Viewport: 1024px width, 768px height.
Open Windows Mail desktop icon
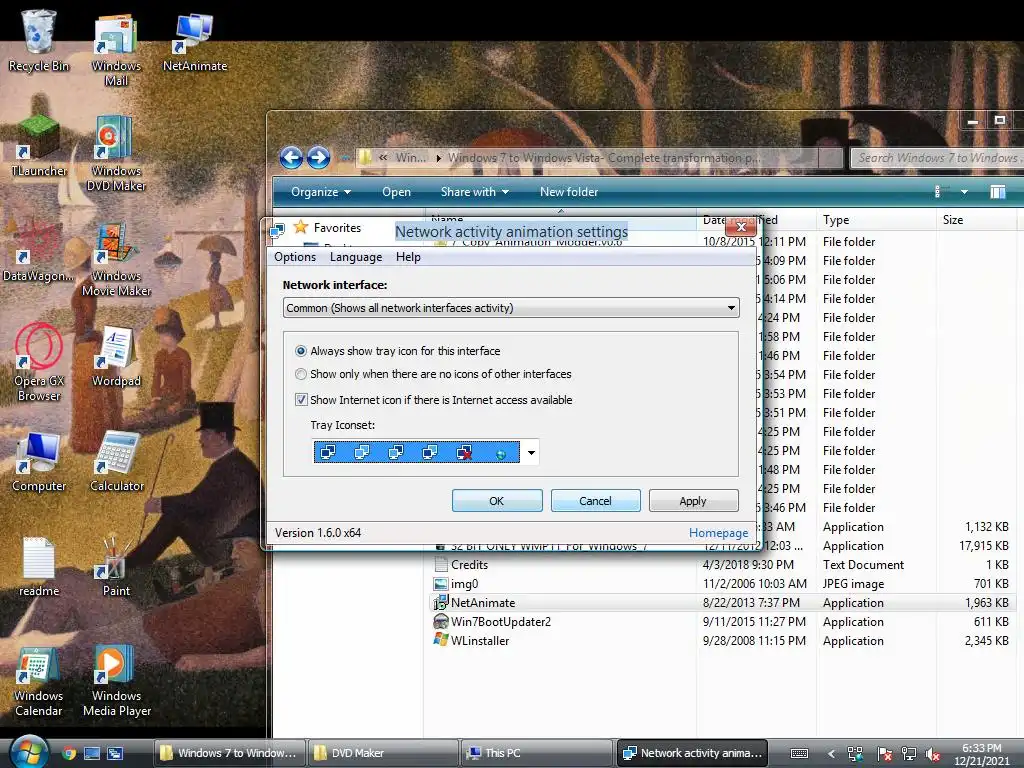coord(116,50)
